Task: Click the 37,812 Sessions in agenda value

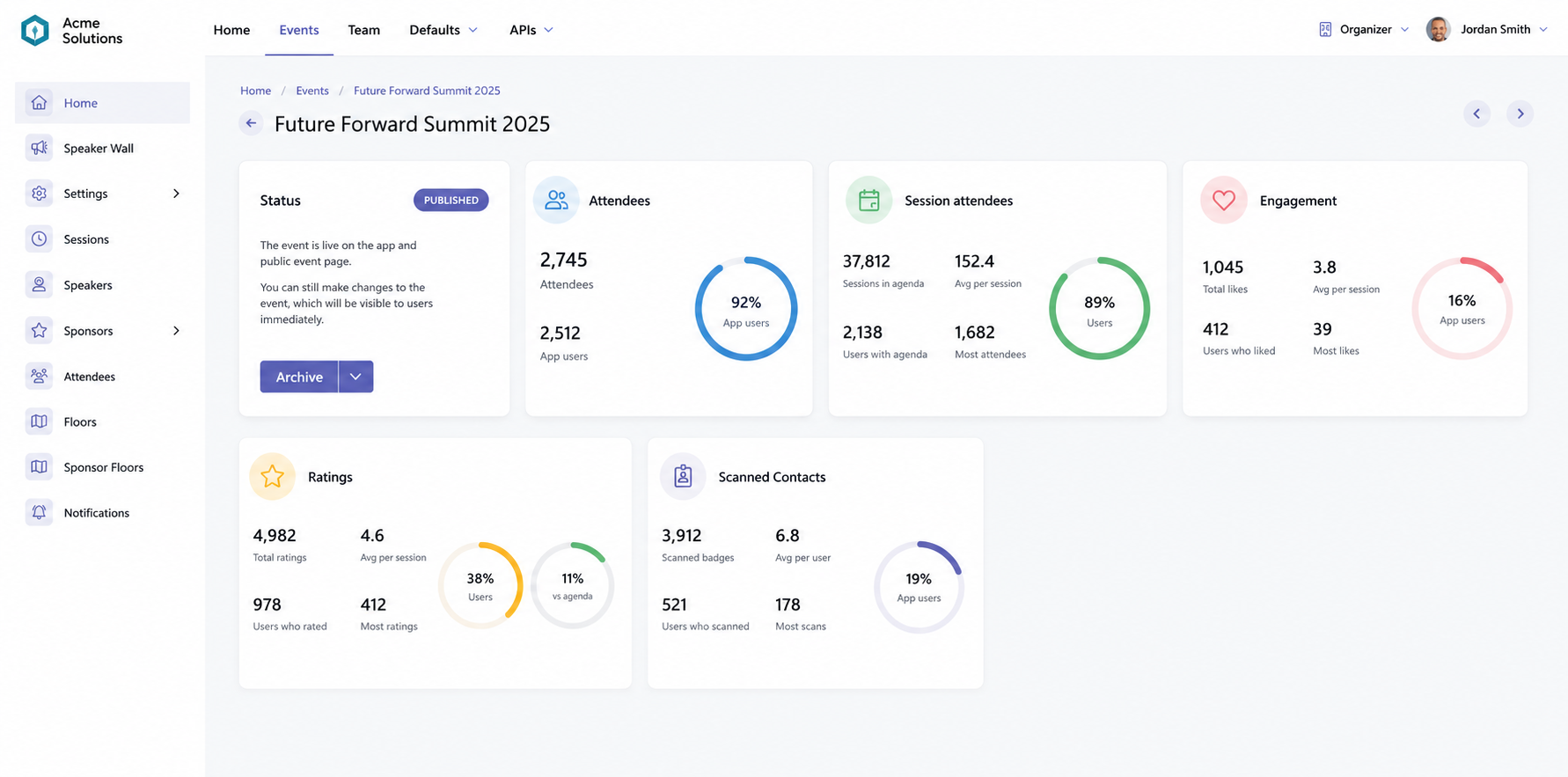Action: click(x=866, y=261)
